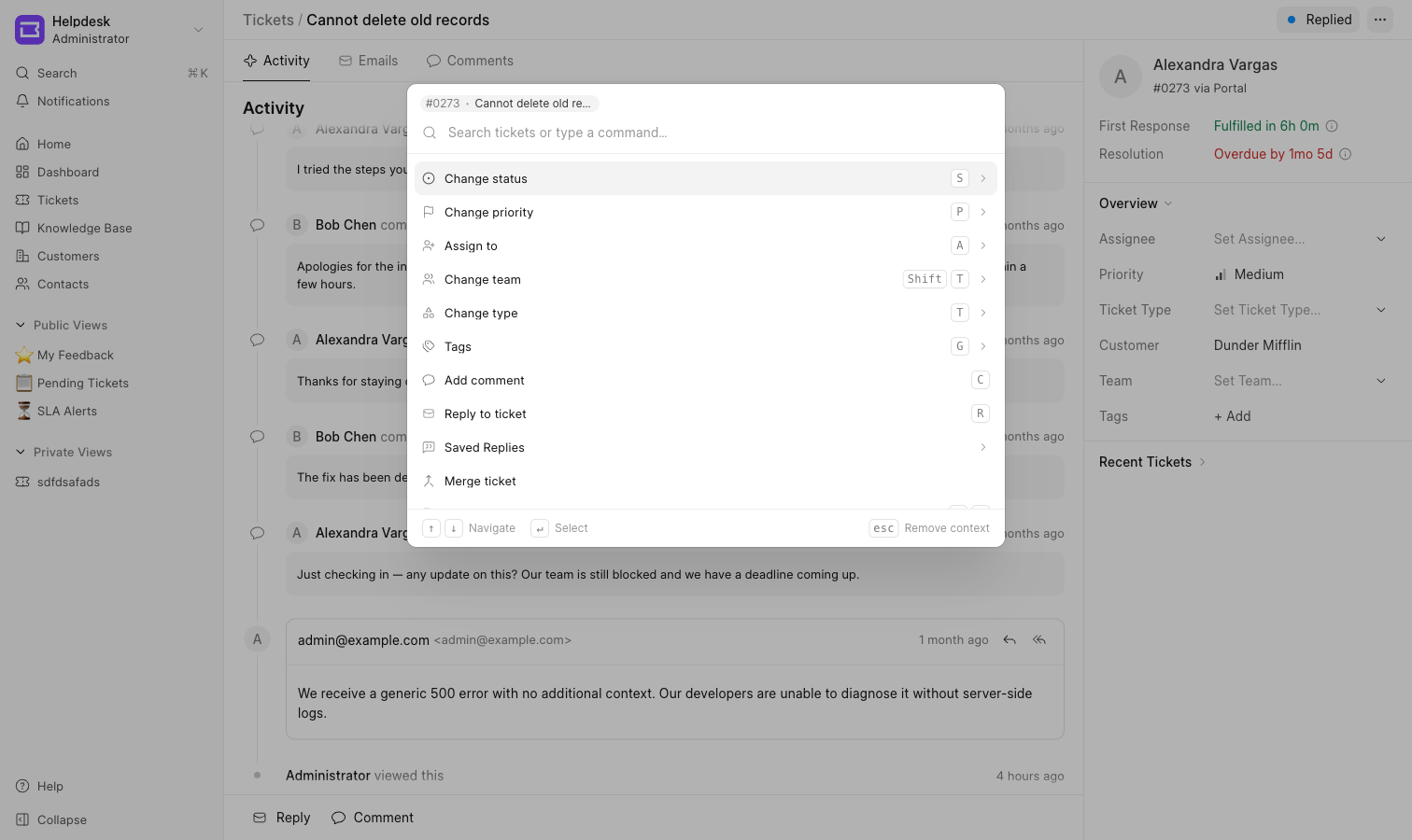This screenshot has width=1412, height=840.
Task: Click the Reply button at the bottom
Action: (282, 818)
